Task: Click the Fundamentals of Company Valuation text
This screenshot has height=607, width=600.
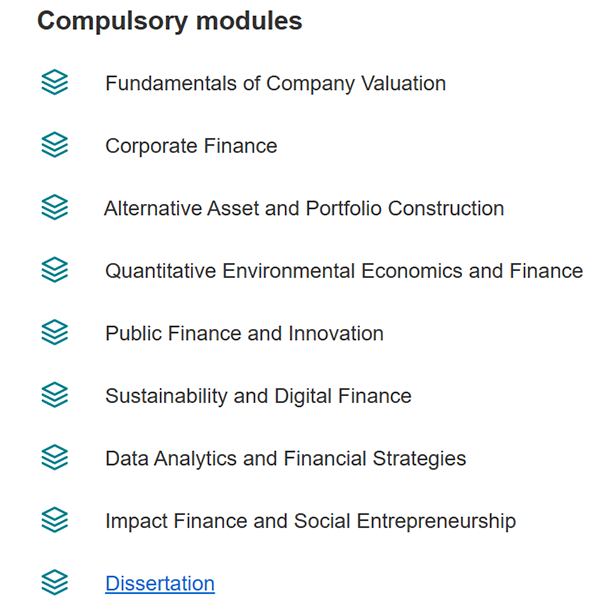Action: click(x=276, y=84)
